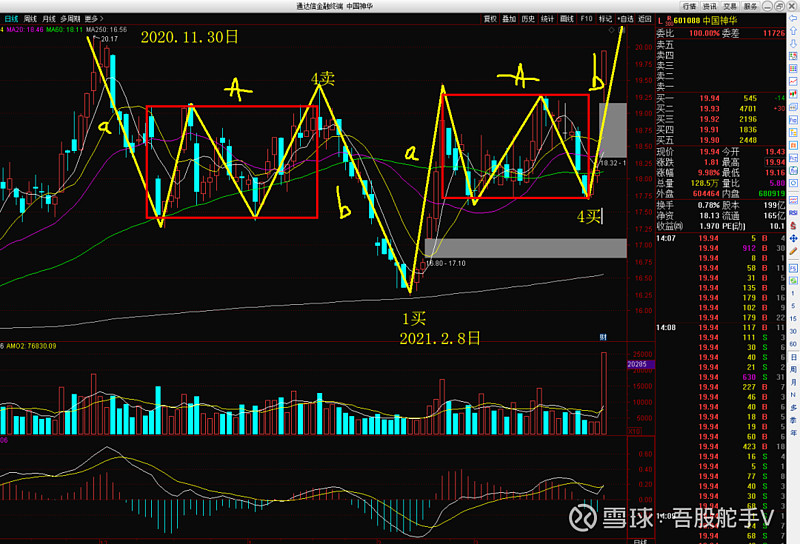
Task: Click the blue four-way move arrows icon
Action: pyautogui.click(x=793, y=238)
